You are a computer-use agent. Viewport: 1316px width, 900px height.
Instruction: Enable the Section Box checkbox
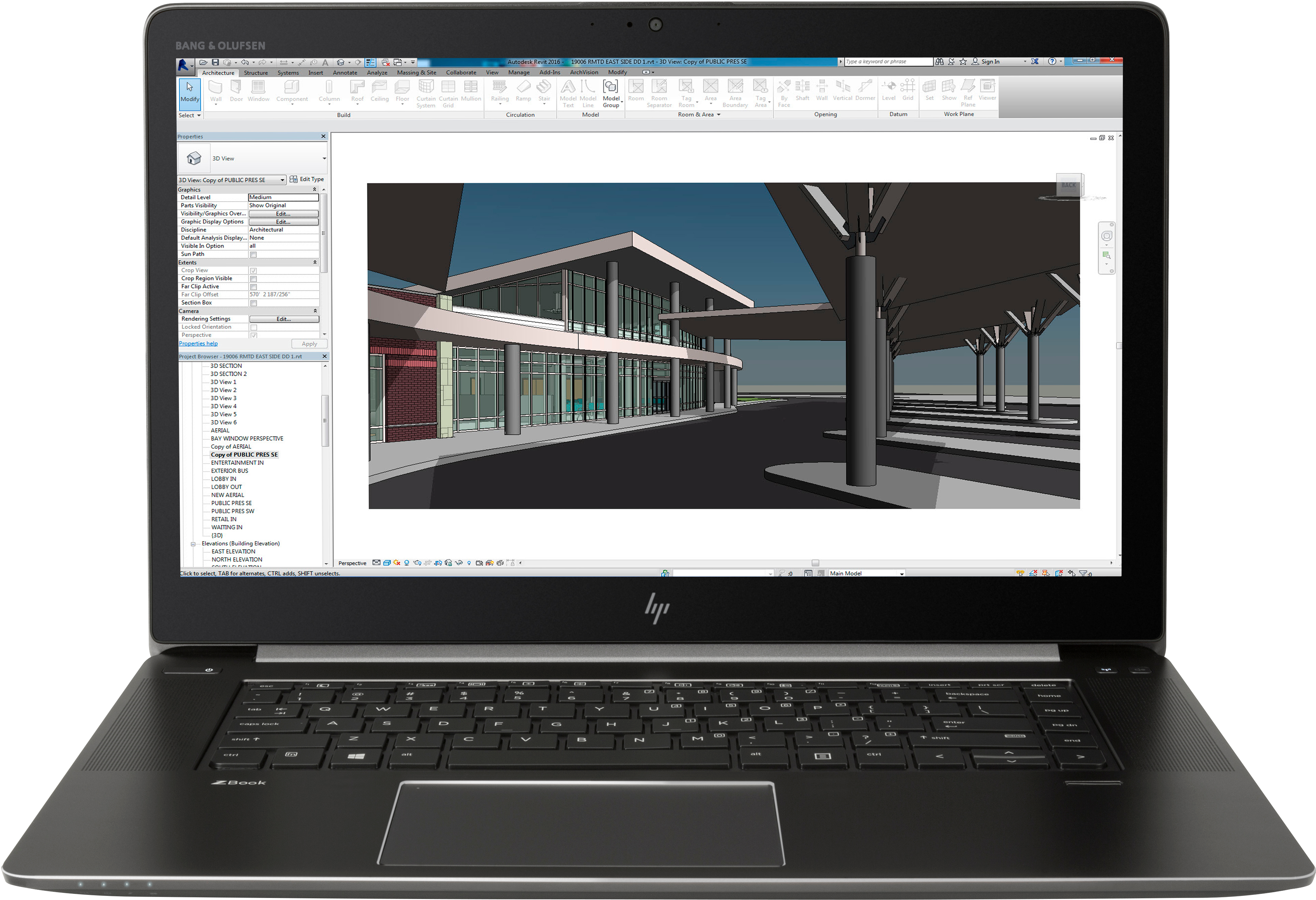pos(254,304)
